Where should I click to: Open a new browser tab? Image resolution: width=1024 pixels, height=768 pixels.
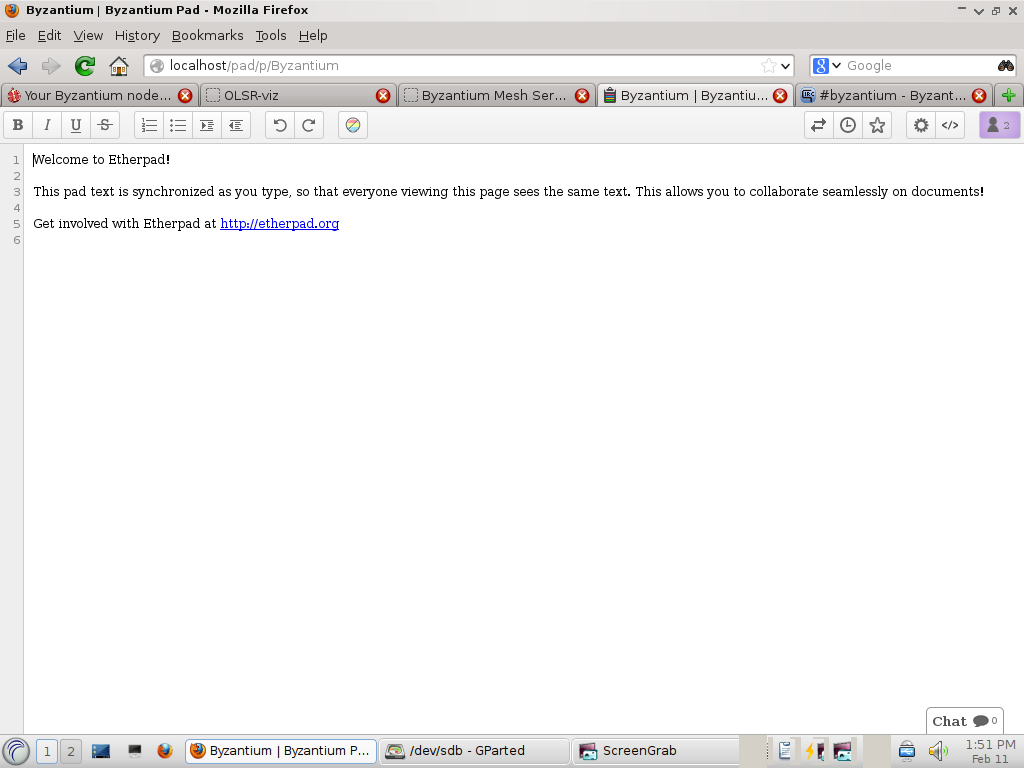pyautogui.click(x=1008, y=95)
